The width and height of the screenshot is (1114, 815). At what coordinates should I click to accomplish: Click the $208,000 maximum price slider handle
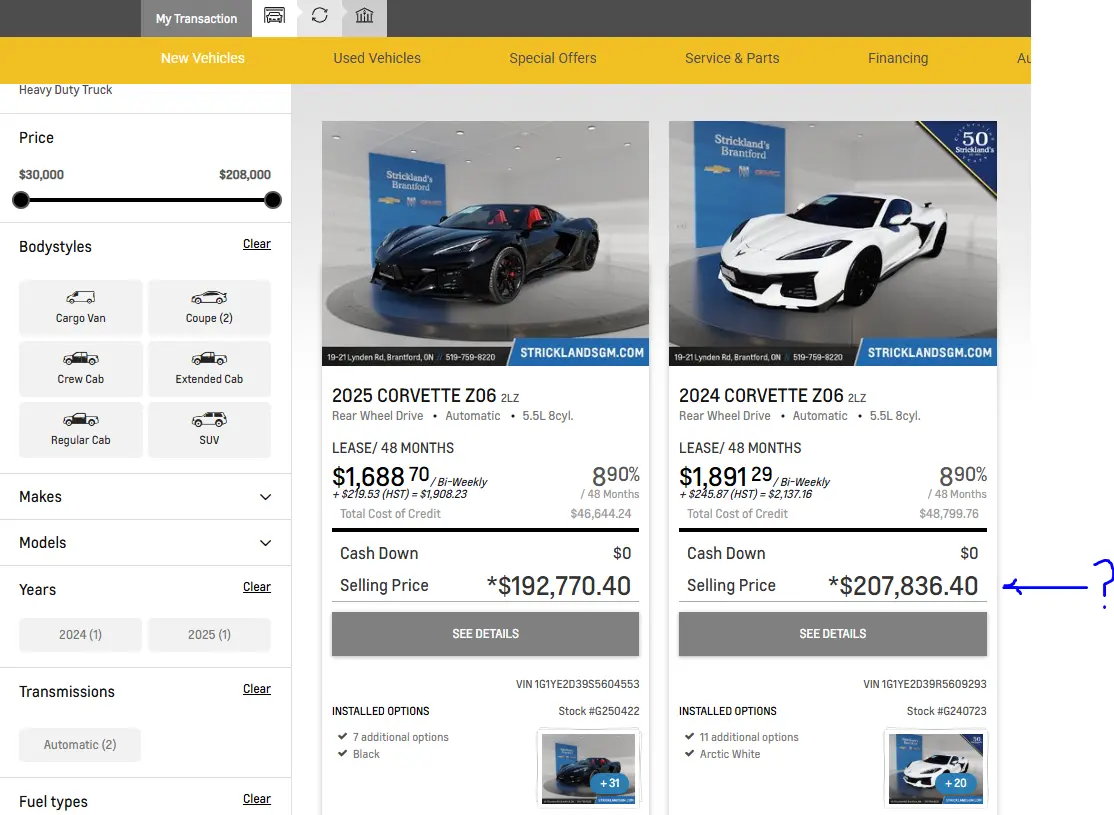click(x=272, y=200)
